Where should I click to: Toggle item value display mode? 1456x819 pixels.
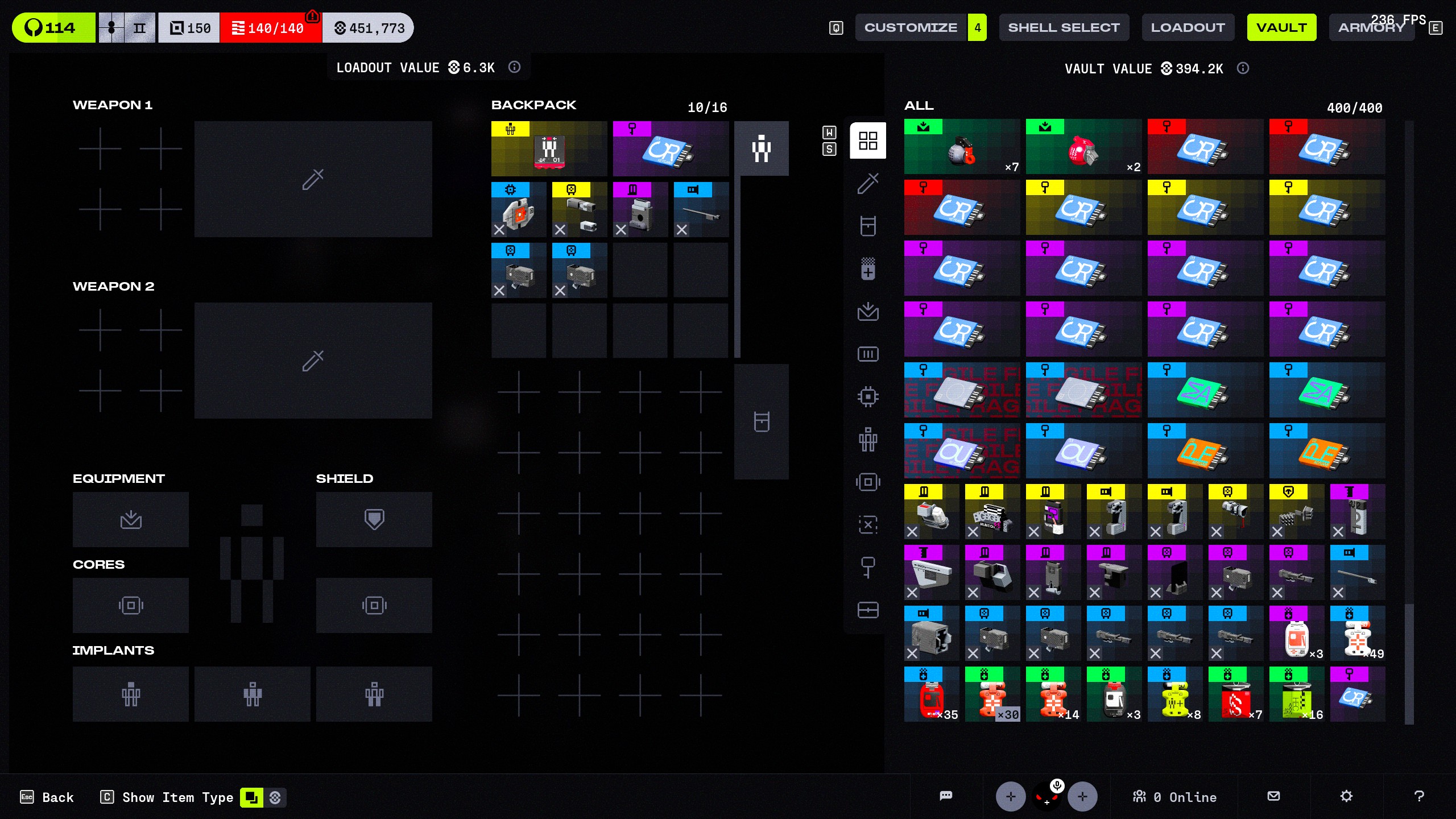[275, 797]
